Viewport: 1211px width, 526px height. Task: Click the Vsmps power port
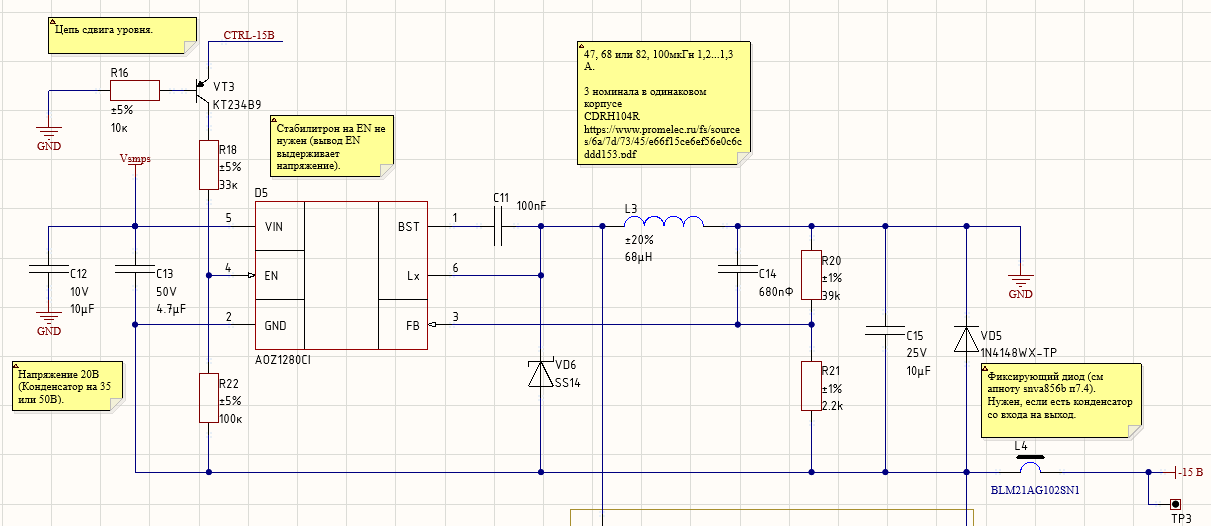pos(134,158)
